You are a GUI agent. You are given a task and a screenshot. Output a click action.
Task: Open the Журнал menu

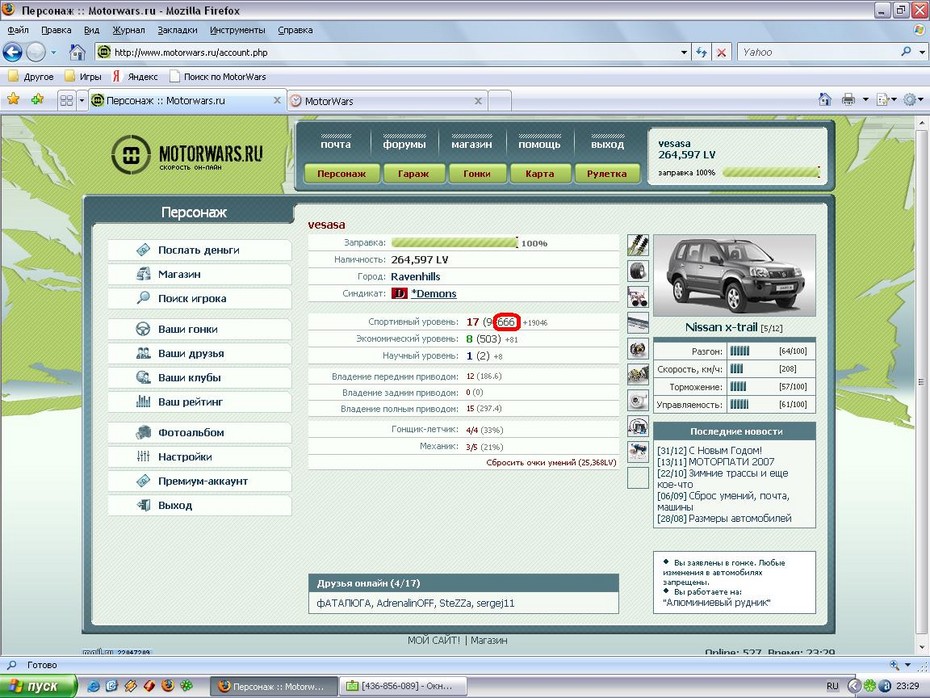point(129,30)
